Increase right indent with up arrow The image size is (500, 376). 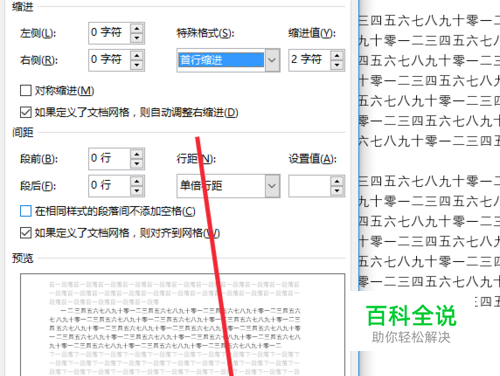[x=137, y=55]
